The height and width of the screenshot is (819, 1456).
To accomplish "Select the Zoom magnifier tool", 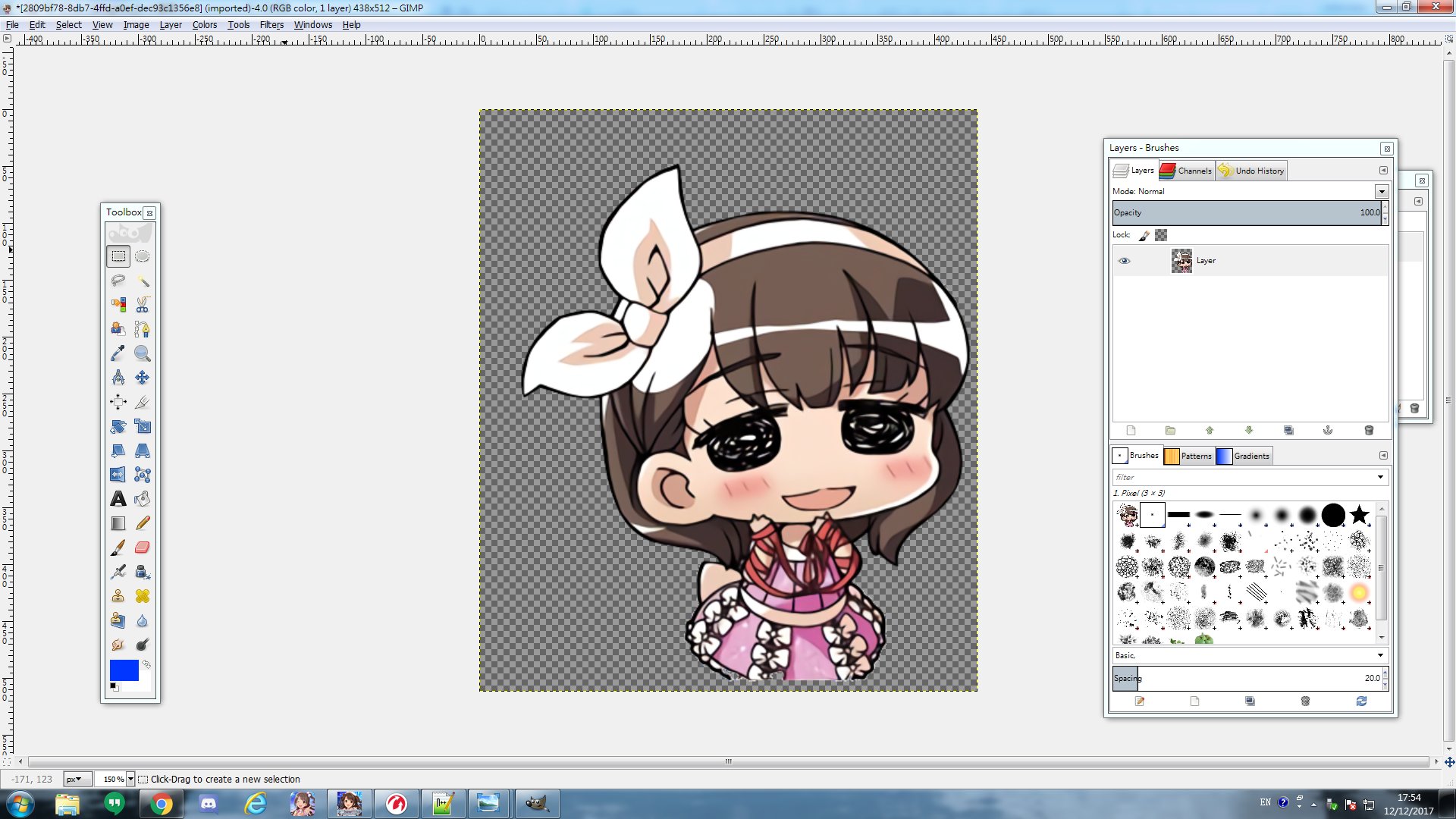I will point(142,353).
